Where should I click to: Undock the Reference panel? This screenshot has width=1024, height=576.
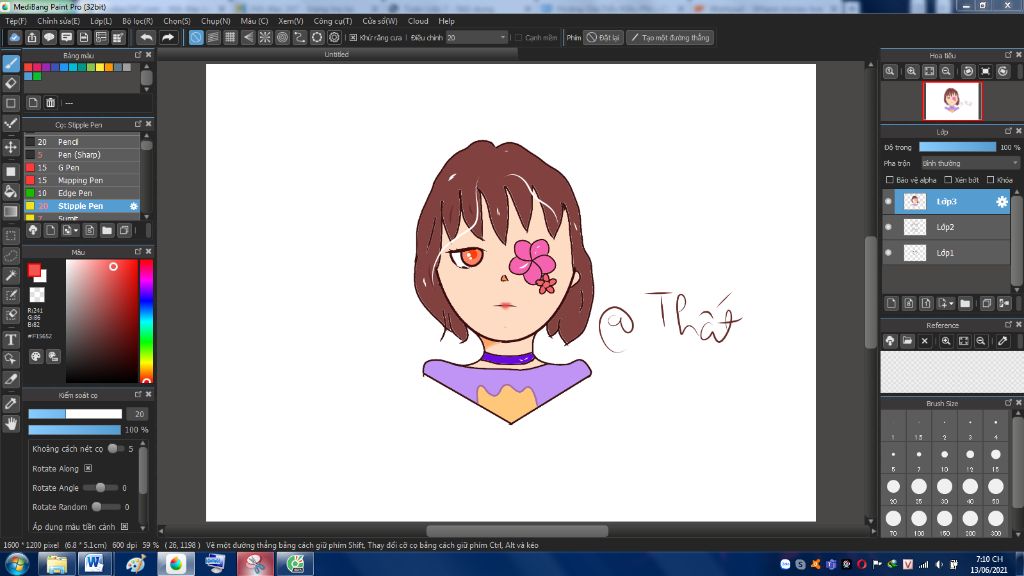pyautogui.click(x=1008, y=325)
